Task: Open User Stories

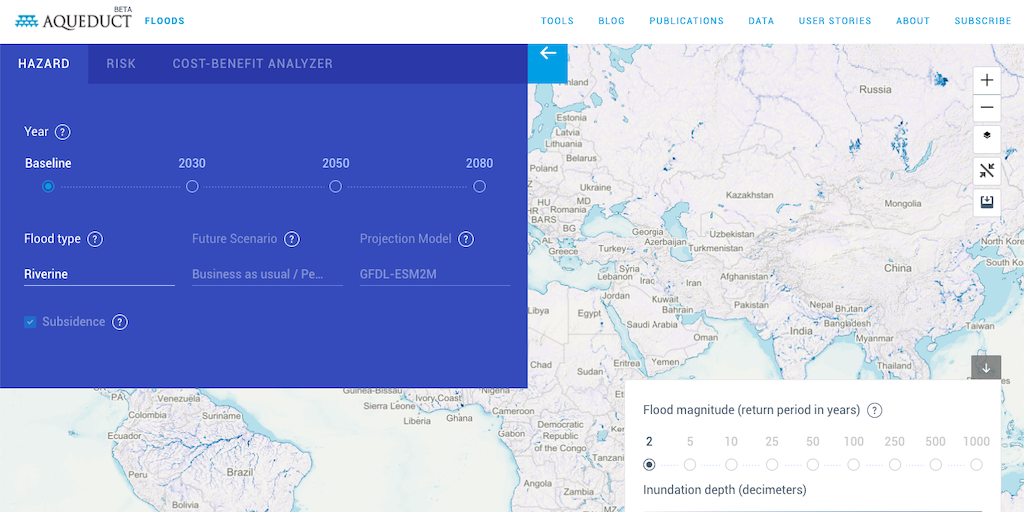Action: [835, 21]
